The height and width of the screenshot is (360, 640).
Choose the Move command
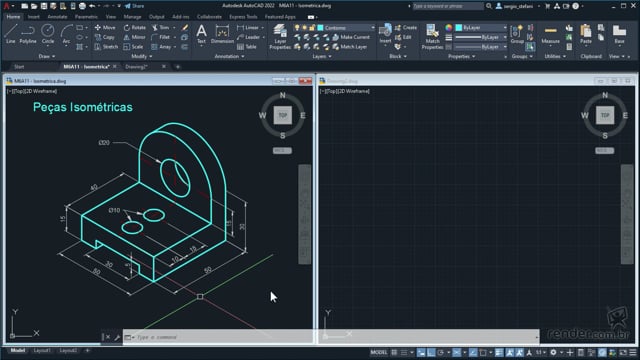tap(105, 27)
